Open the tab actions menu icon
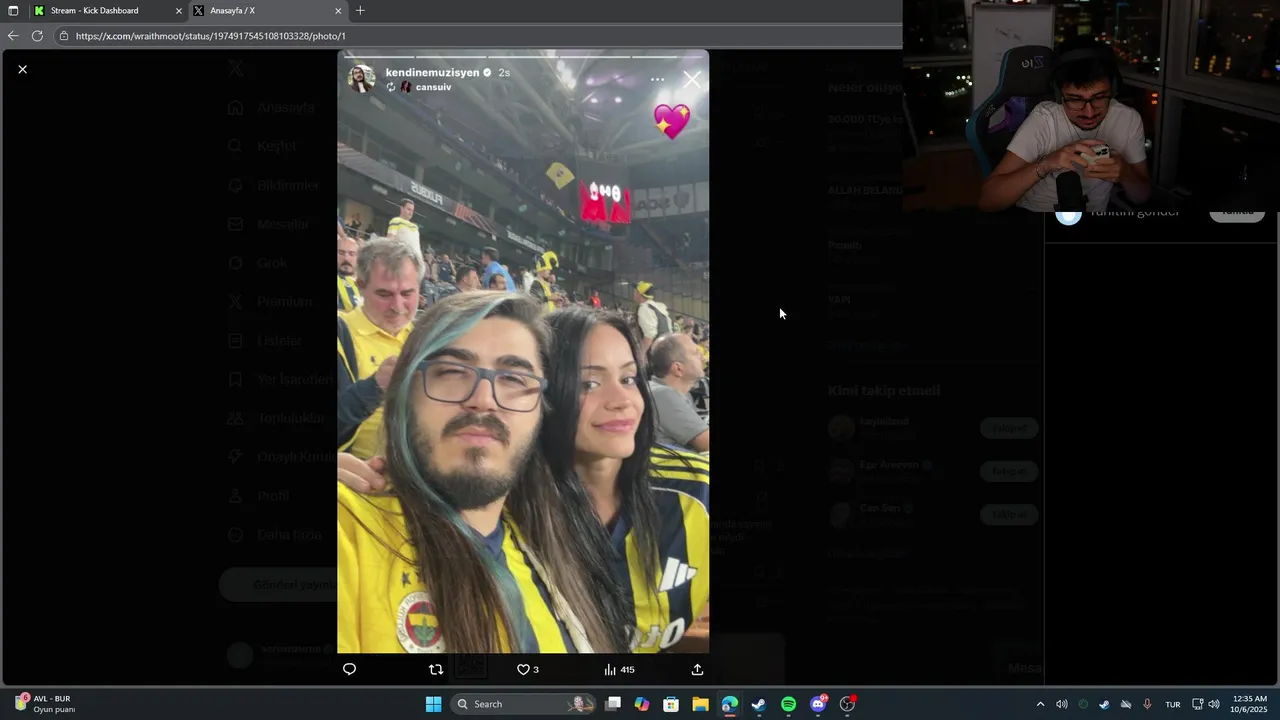The height and width of the screenshot is (720, 1280). coord(13,11)
